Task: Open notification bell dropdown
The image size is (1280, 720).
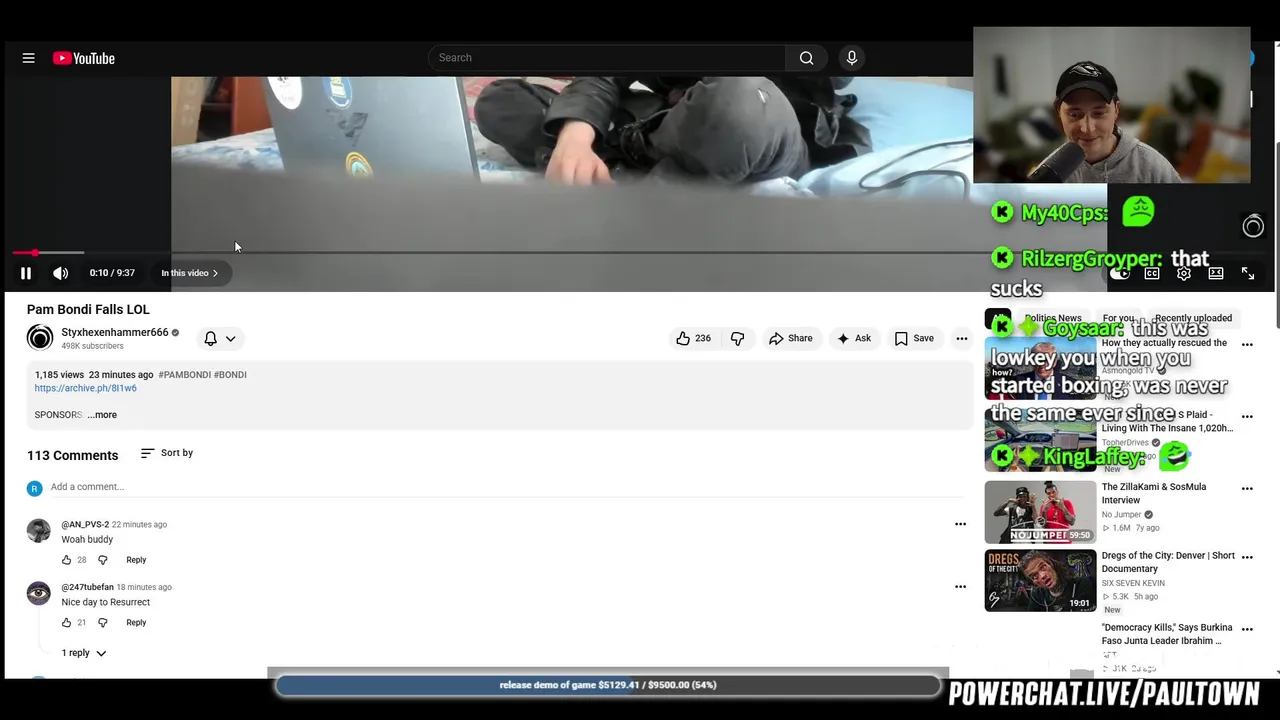Action: pos(220,339)
